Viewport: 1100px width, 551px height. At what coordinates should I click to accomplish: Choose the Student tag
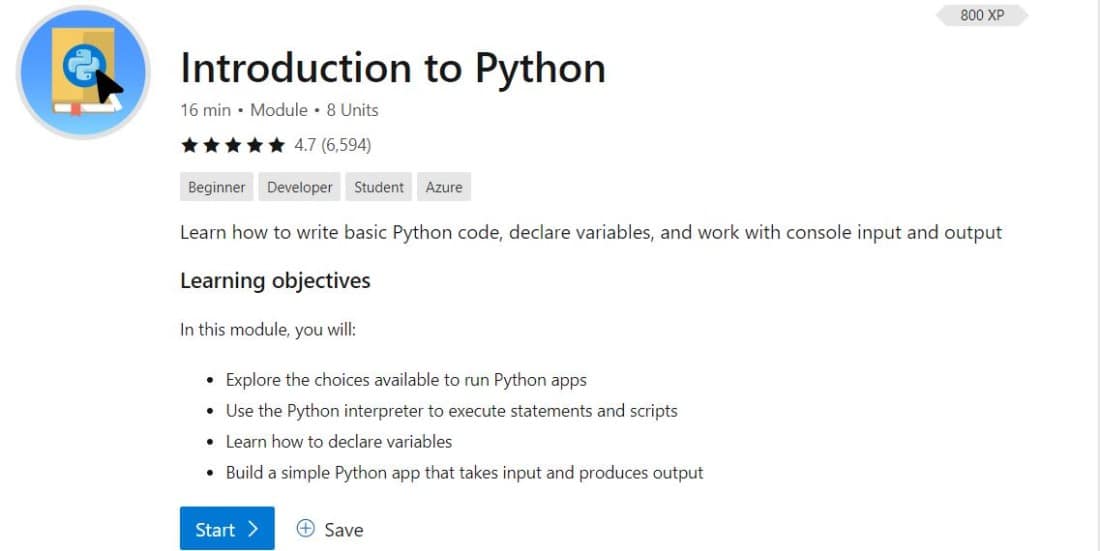tap(379, 187)
